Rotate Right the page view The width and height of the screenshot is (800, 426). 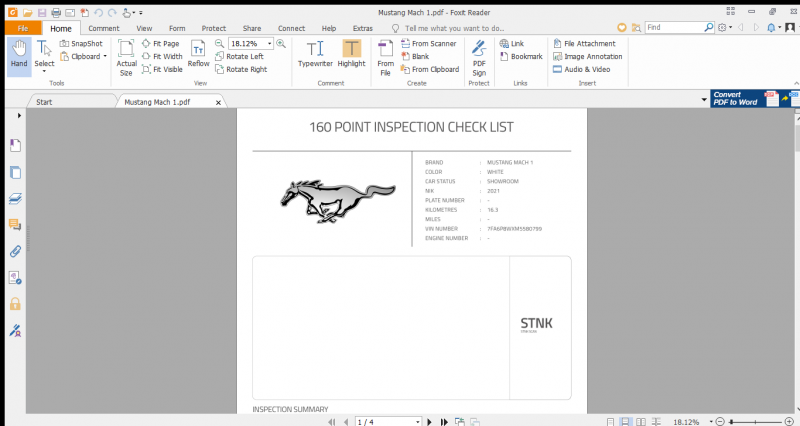(x=241, y=69)
